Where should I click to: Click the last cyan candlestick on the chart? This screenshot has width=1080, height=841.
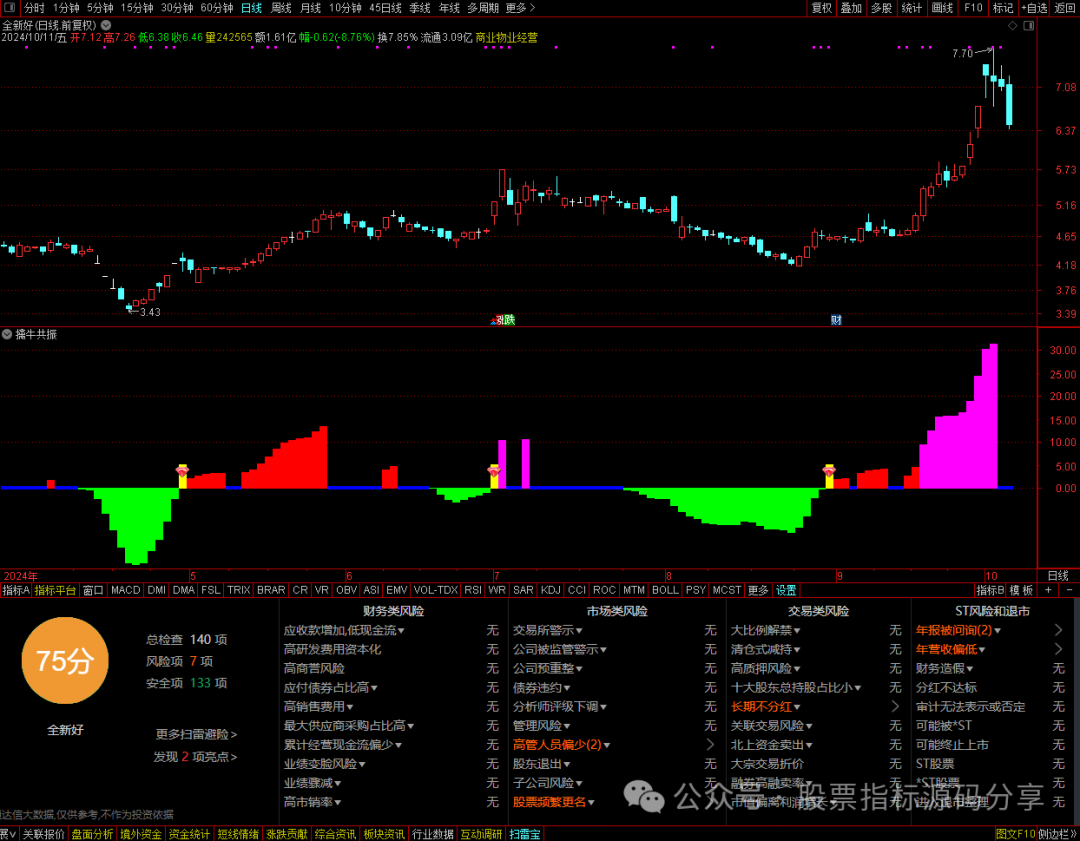pyautogui.click(x=1009, y=103)
